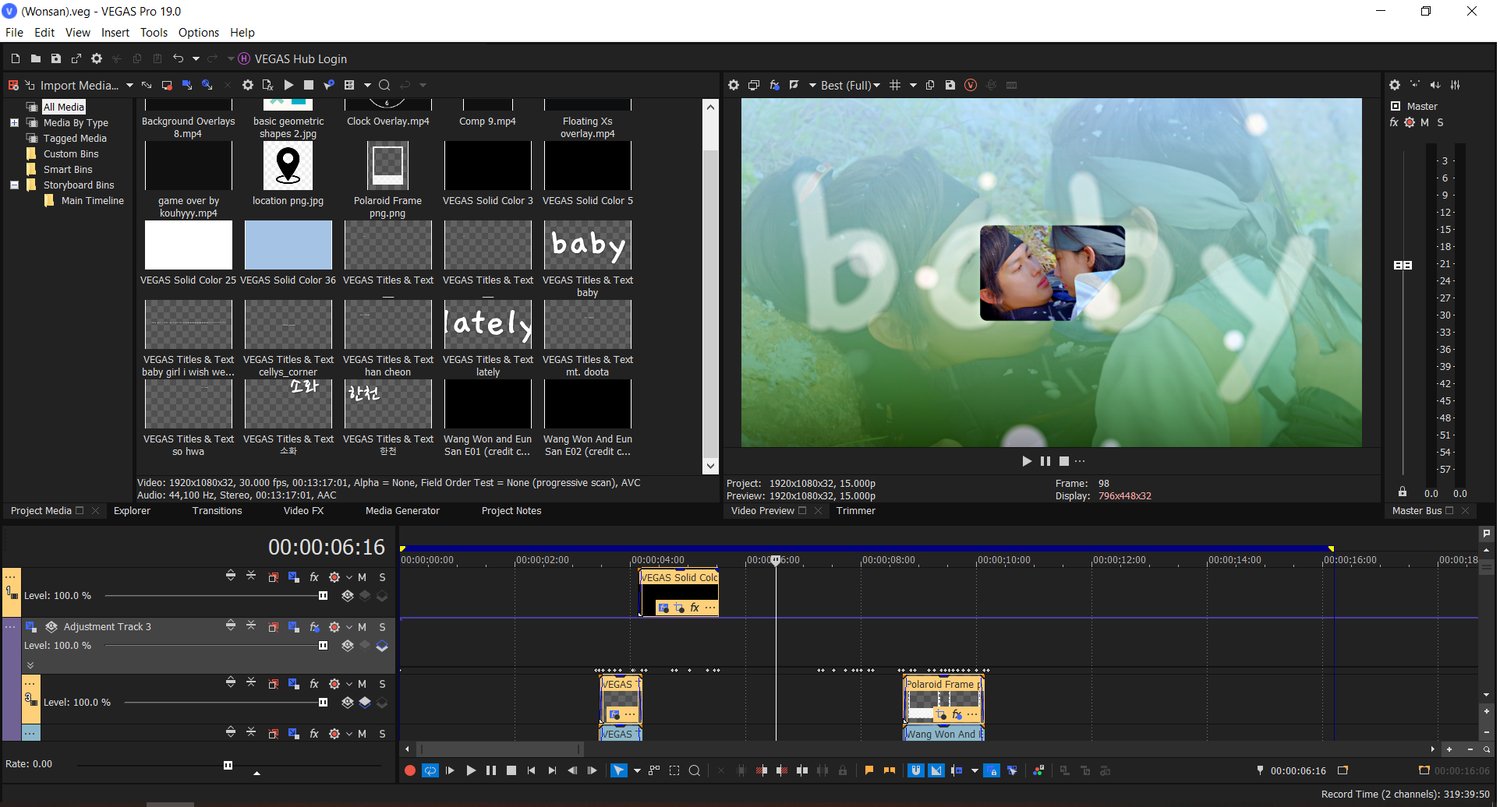Click the red Record button in transport bar
1500x807 pixels.
pos(410,771)
